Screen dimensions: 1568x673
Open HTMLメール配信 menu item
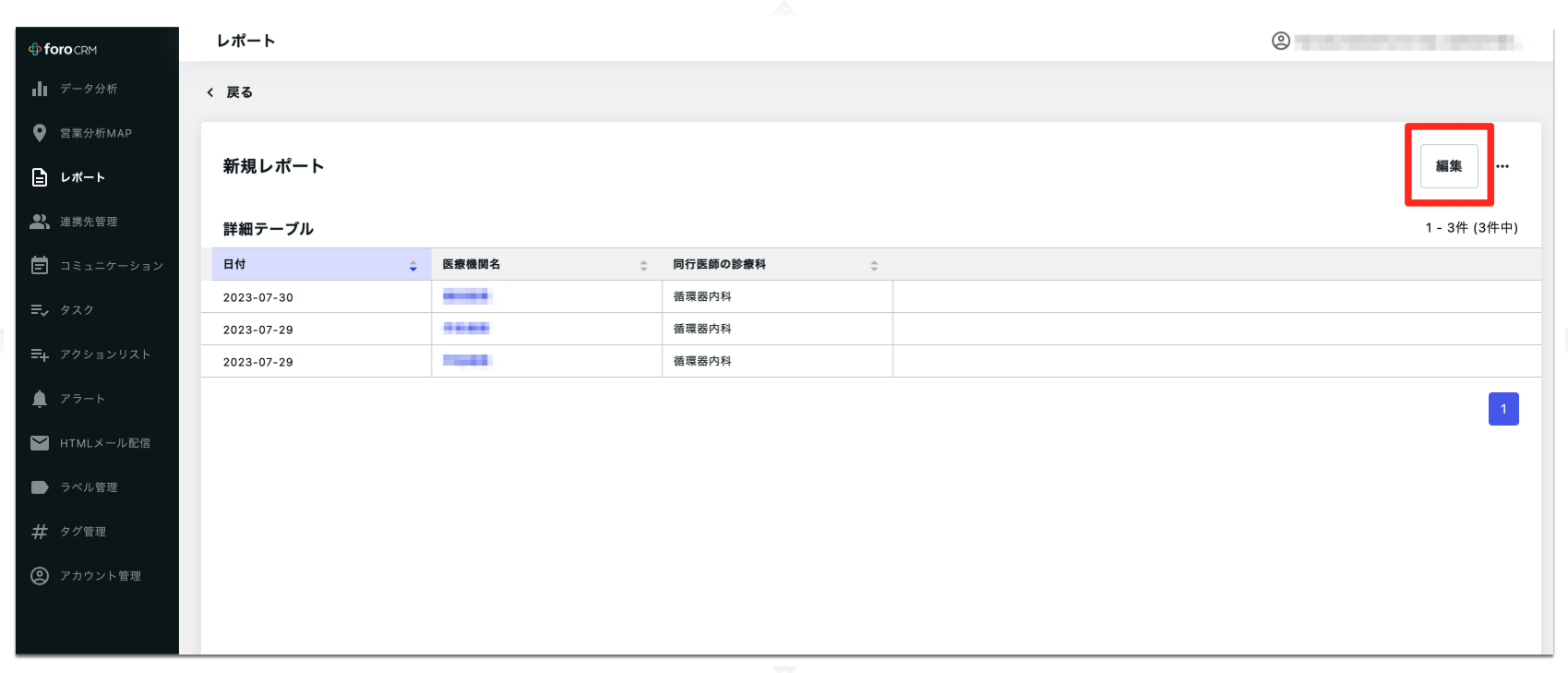pos(97,443)
